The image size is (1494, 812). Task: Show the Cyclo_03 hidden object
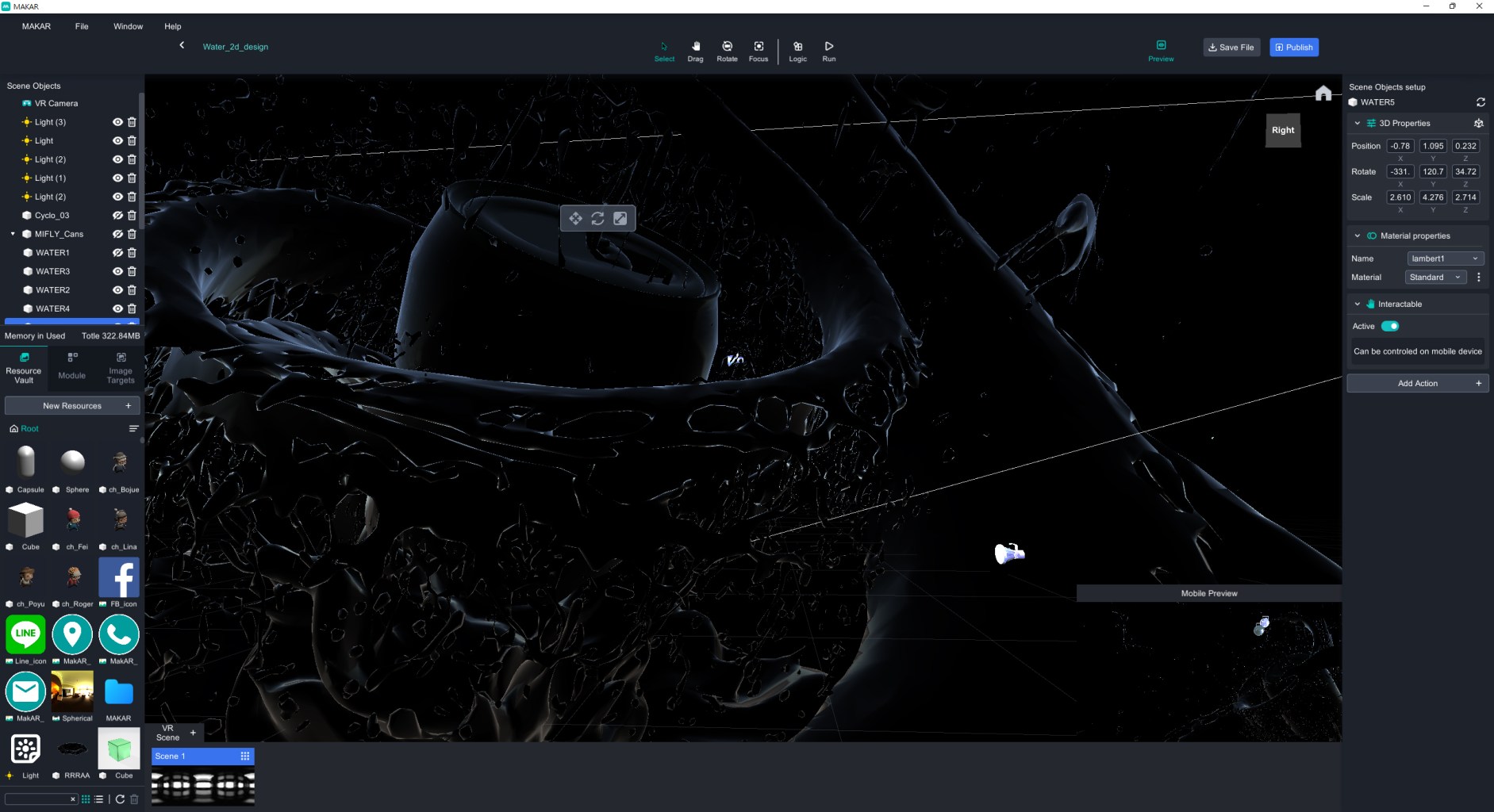117,216
